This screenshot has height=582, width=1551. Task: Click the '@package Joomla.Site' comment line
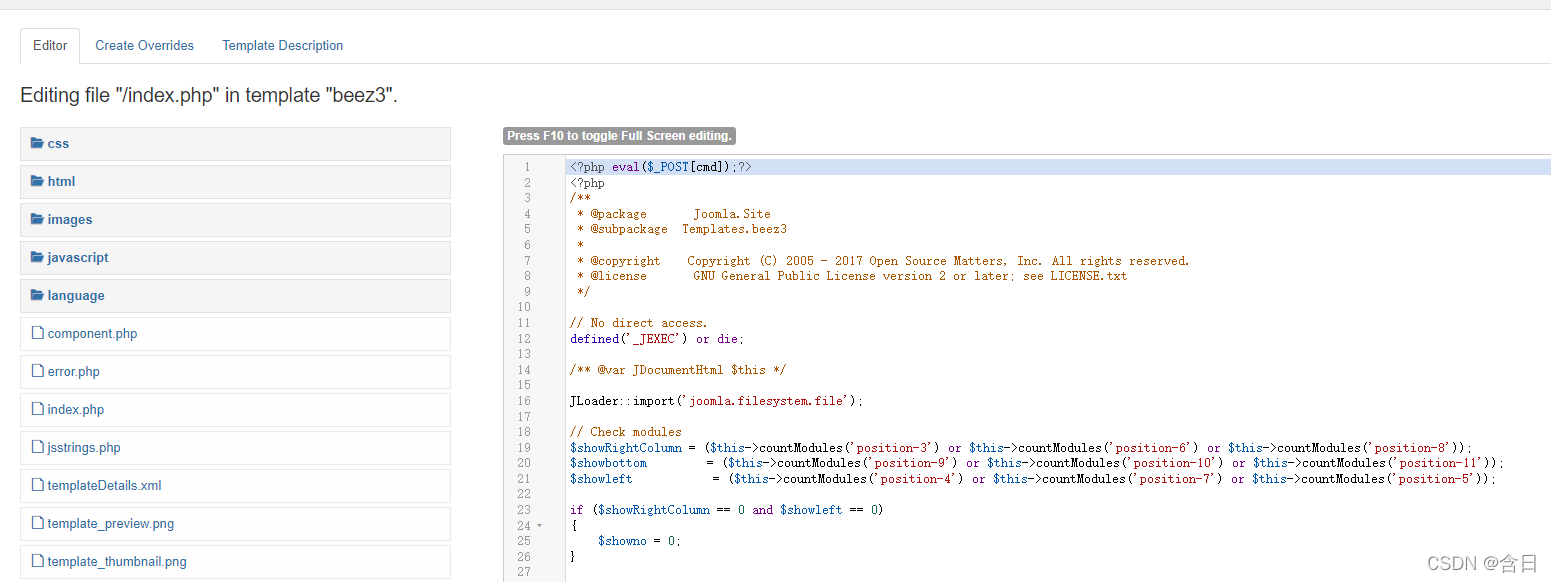click(x=673, y=214)
